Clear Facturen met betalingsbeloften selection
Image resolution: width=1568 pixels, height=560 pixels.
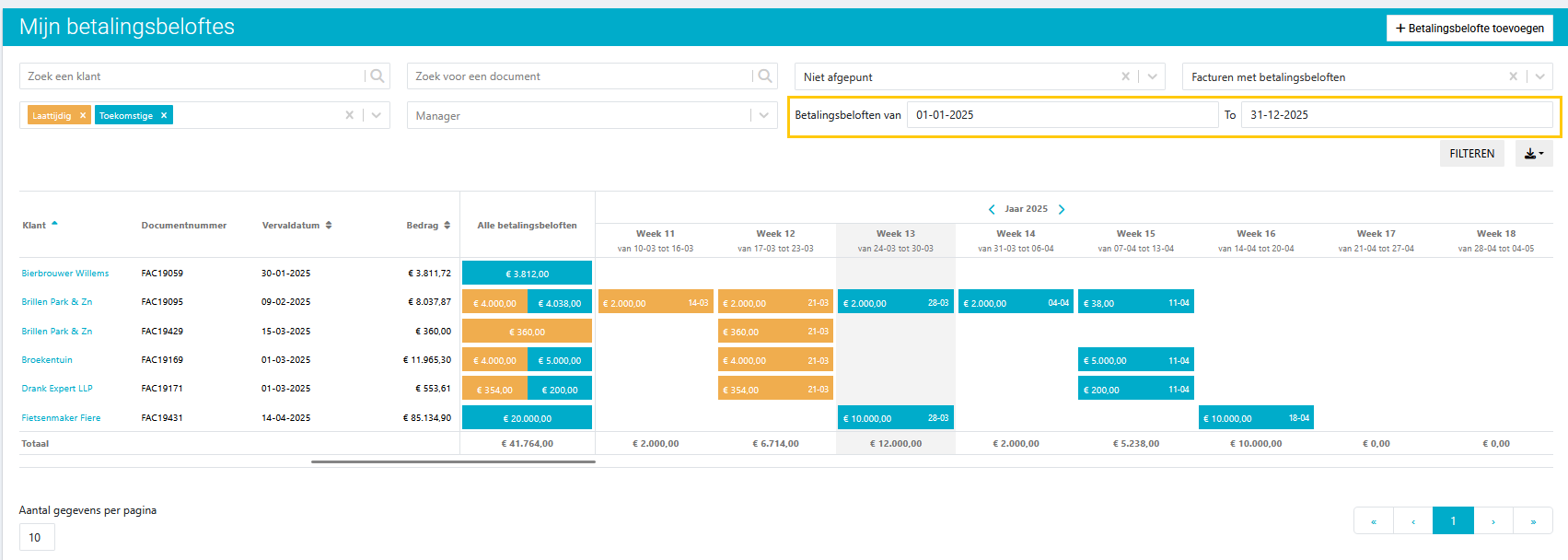coord(1513,76)
